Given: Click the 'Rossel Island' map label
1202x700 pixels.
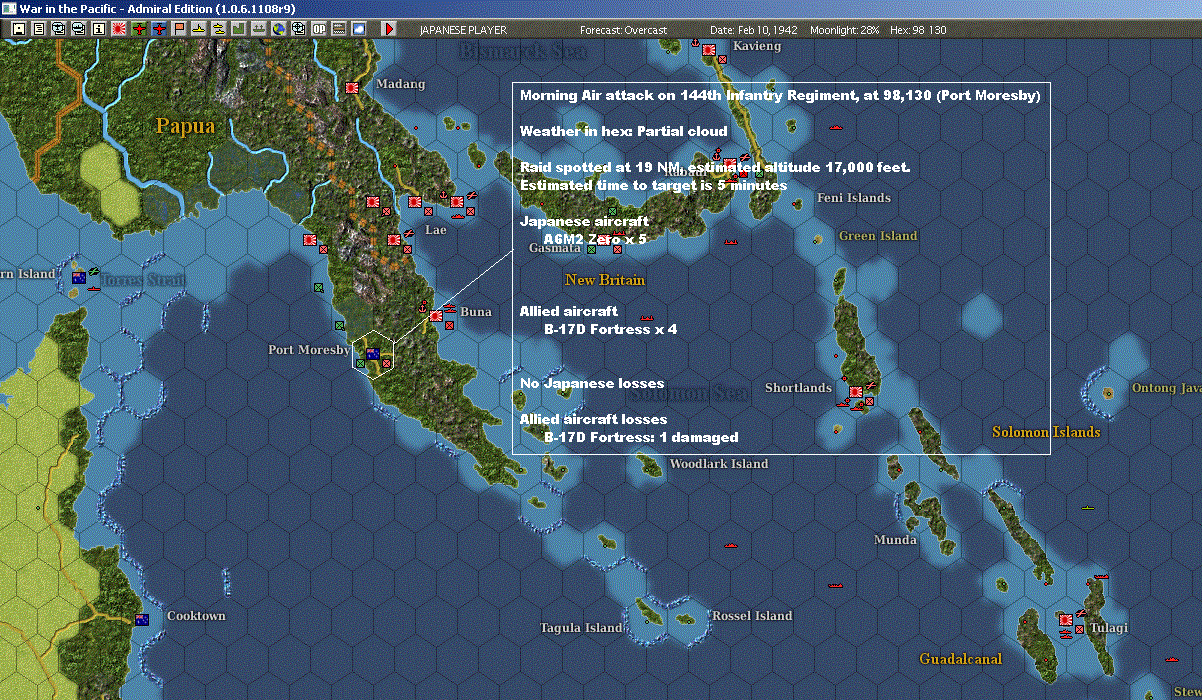Looking at the screenshot, I should 752,616.
